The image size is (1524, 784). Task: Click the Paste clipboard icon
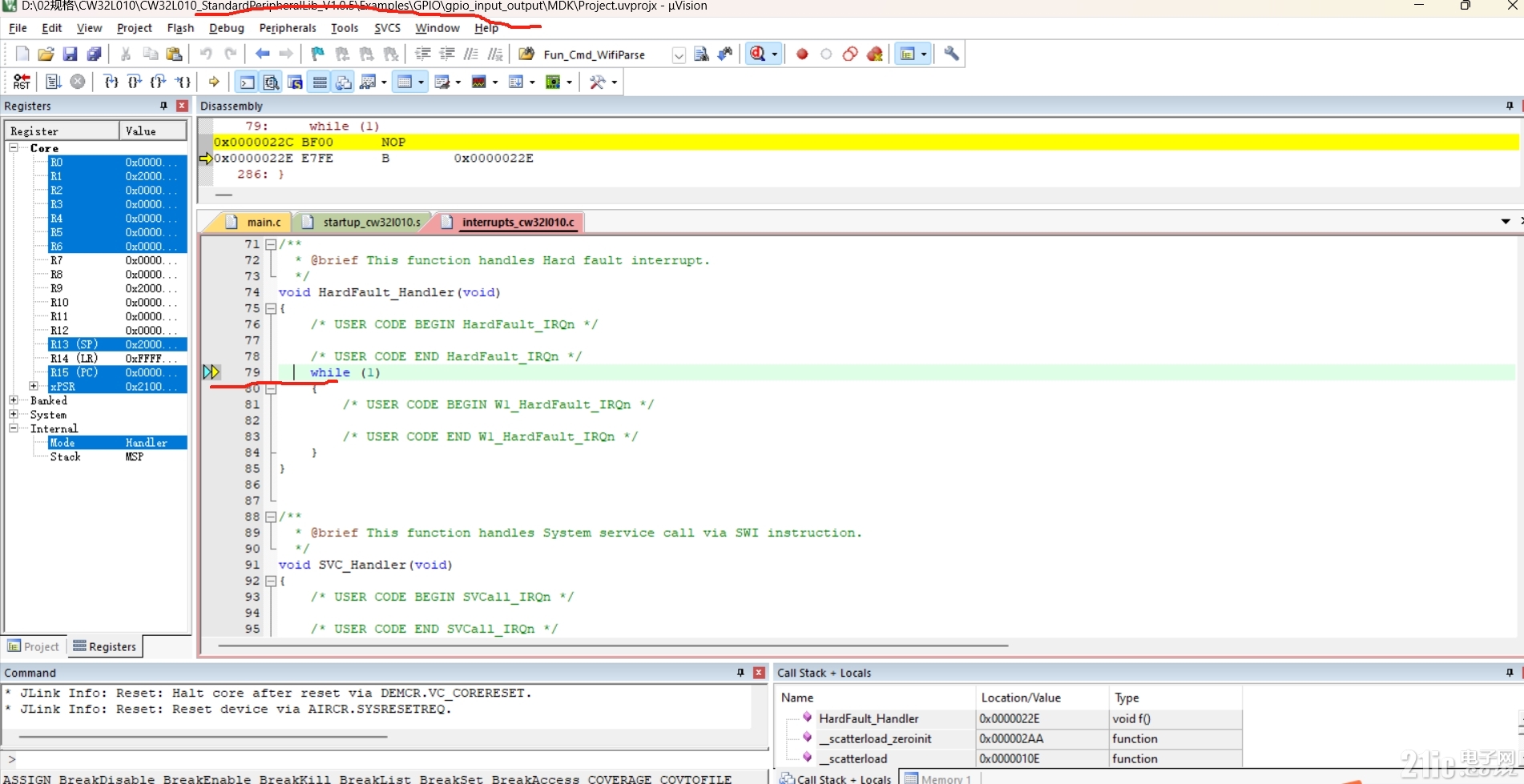174,54
